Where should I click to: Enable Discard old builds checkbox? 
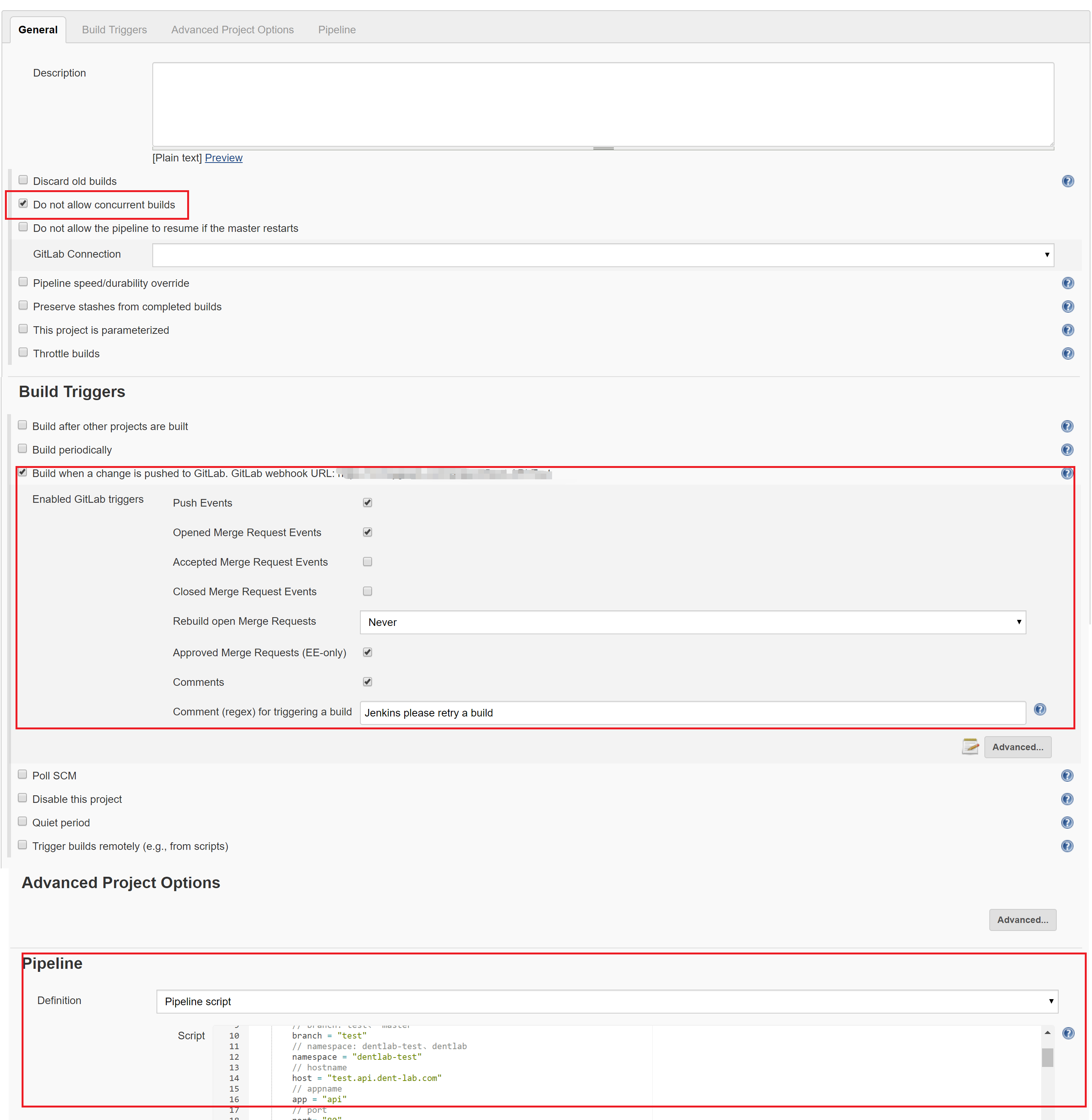[23, 180]
